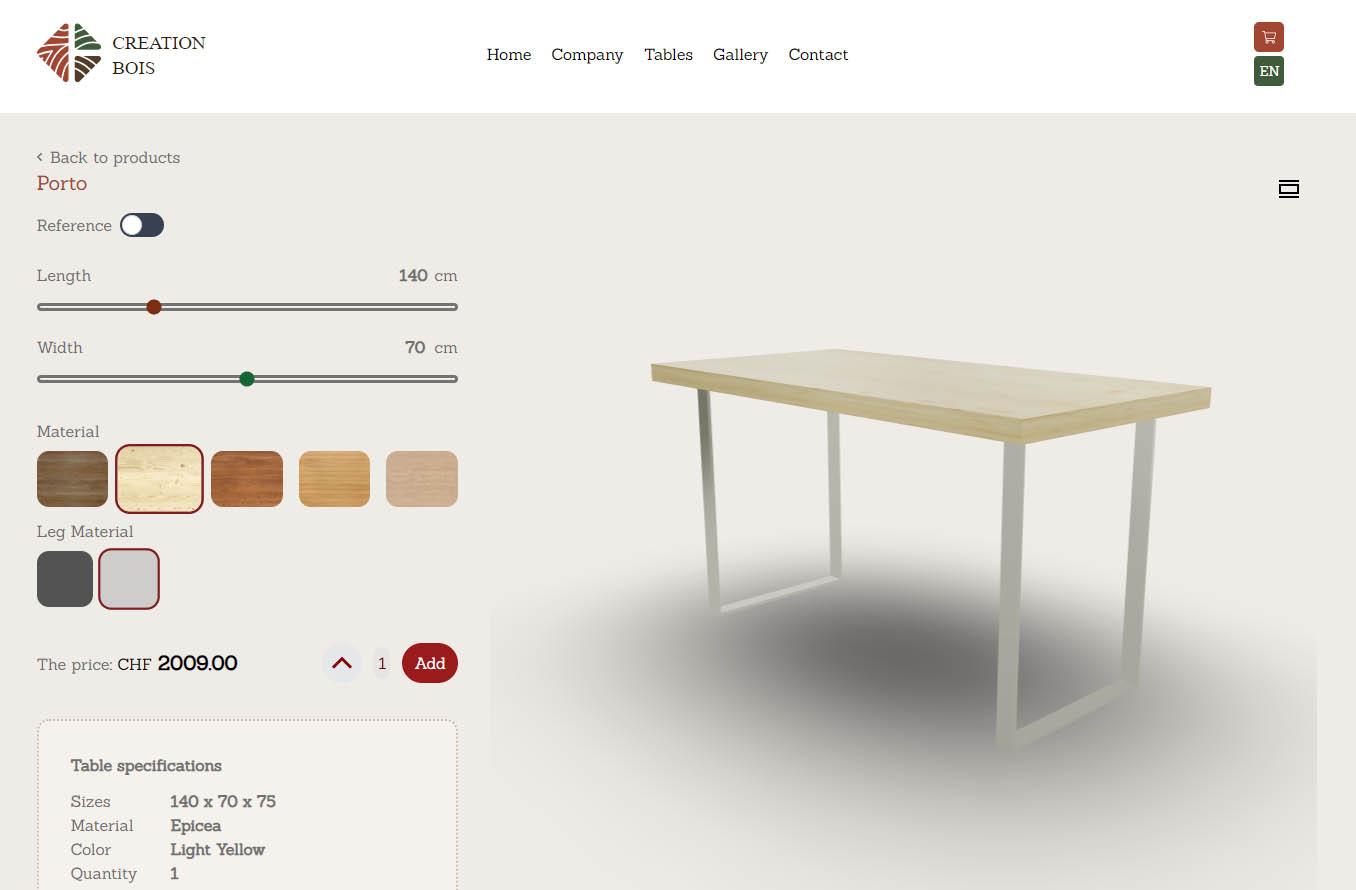Select the dark walnut material swatch
Image resolution: width=1356 pixels, height=890 pixels.
(72, 479)
